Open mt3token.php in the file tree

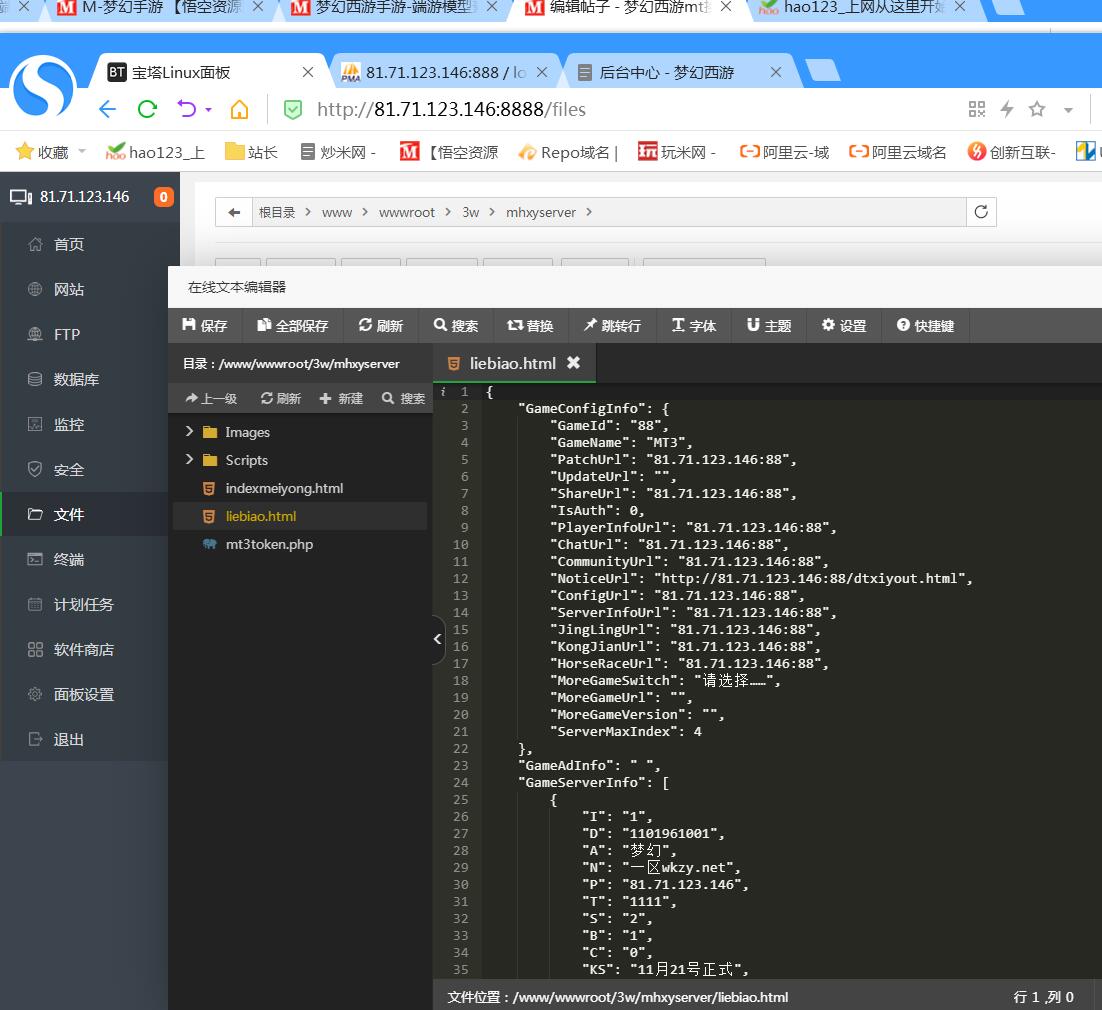point(269,544)
